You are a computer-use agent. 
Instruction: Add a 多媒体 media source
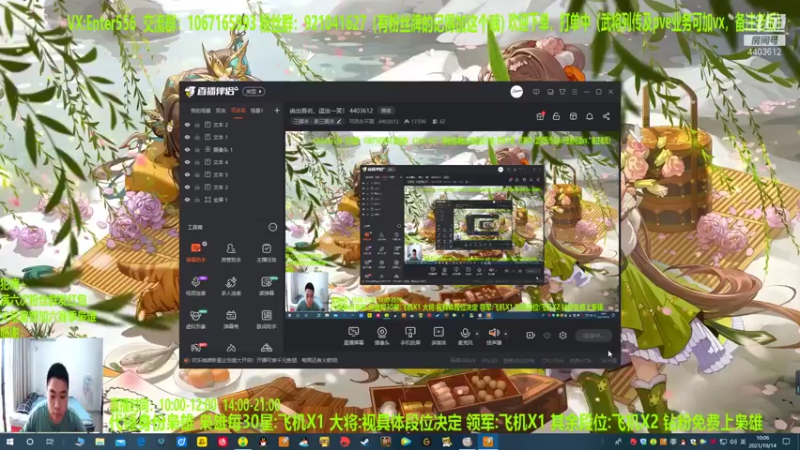438,336
